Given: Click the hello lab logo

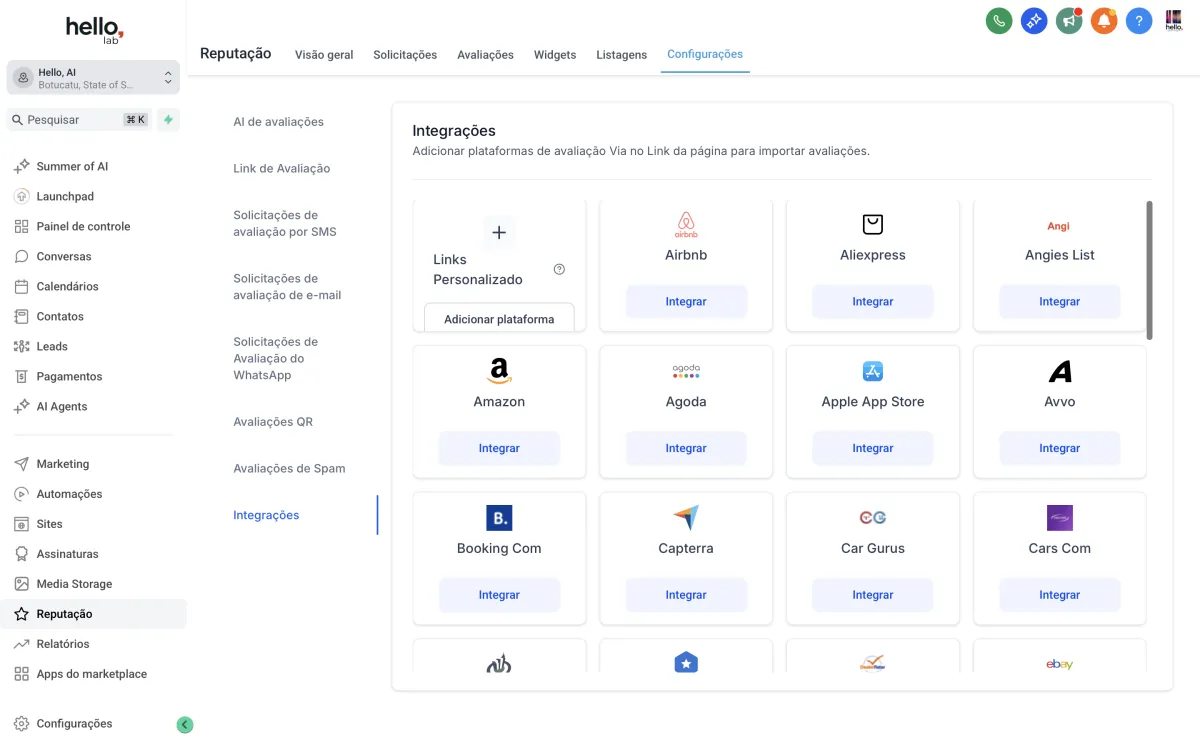Looking at the screenshot, I should coord(95,29).
